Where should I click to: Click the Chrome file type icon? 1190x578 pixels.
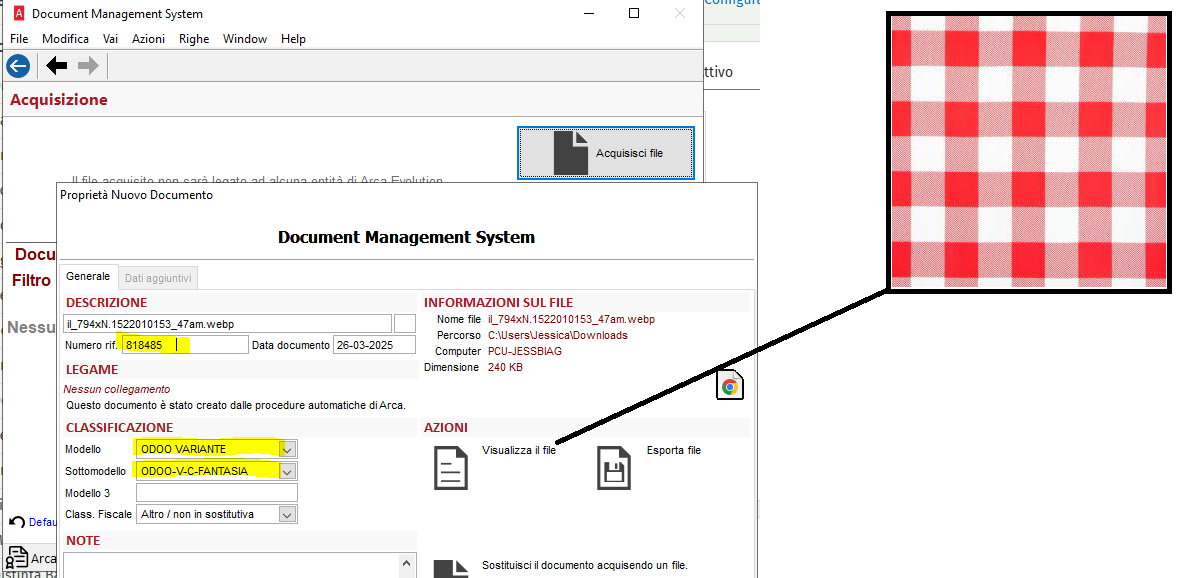730,387
